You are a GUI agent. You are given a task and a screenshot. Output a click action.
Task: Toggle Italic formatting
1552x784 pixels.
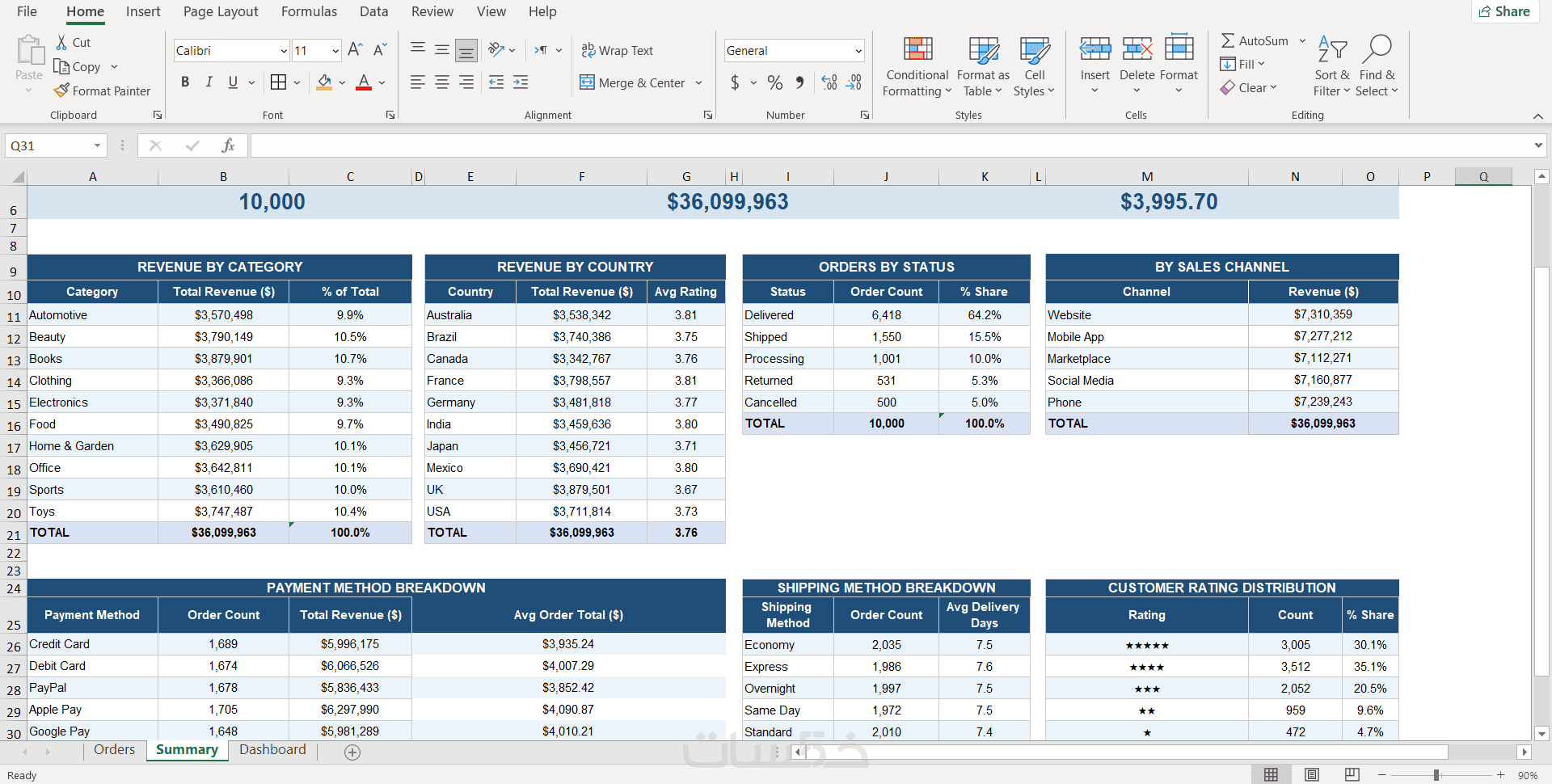coord(209,82)
